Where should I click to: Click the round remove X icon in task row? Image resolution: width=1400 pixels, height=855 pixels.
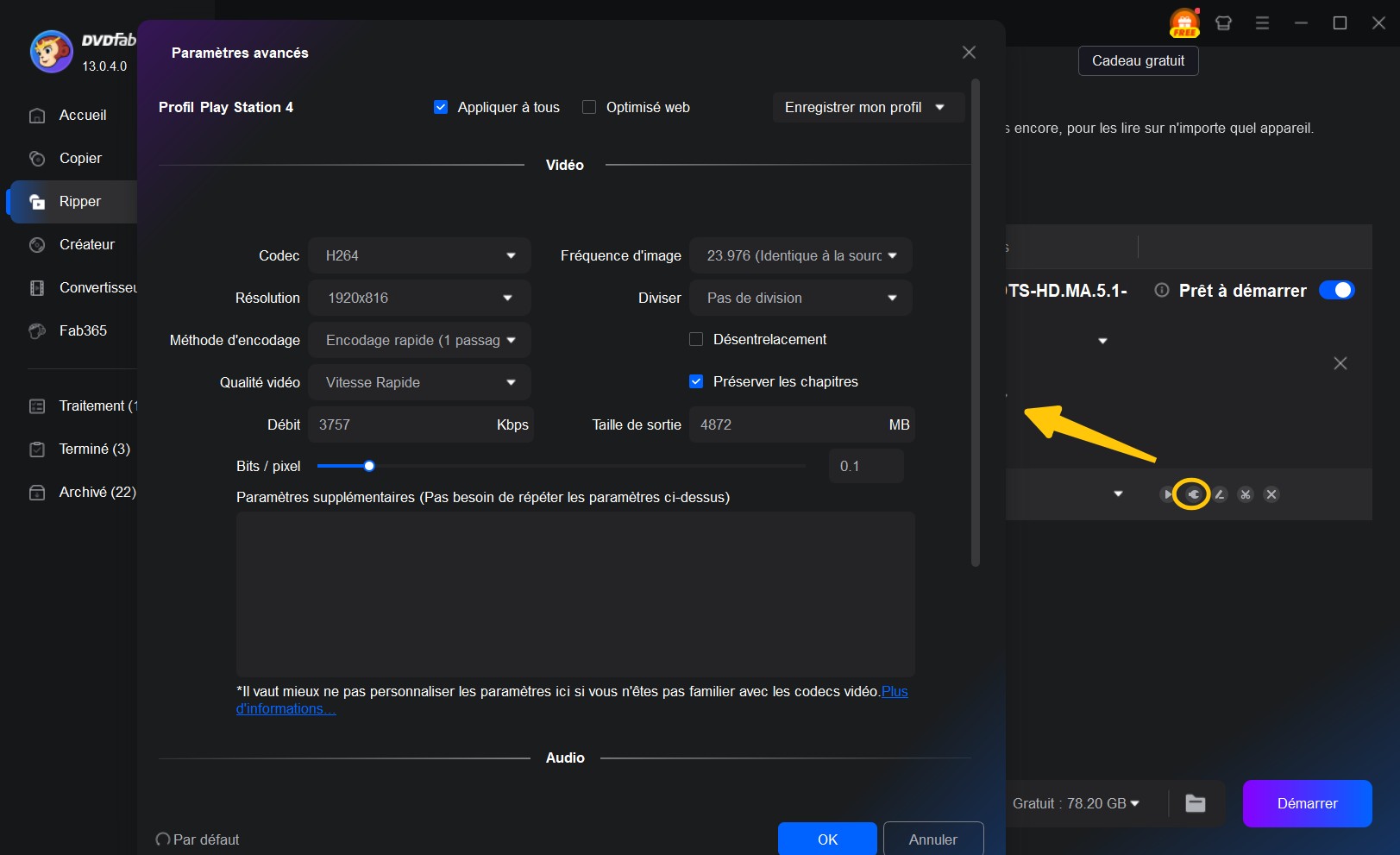click(1271, 494)
